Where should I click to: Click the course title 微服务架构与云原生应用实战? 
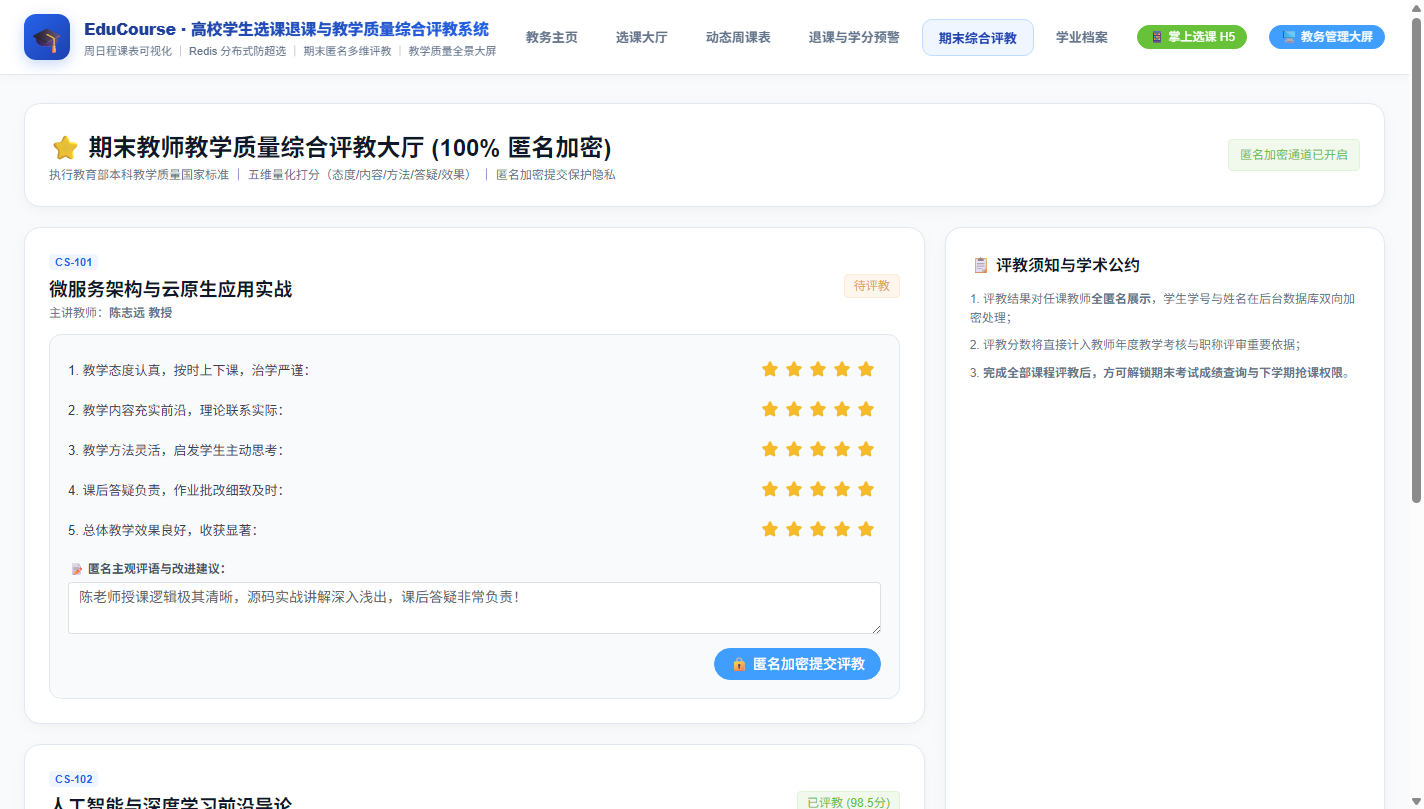tap(171, 289)
